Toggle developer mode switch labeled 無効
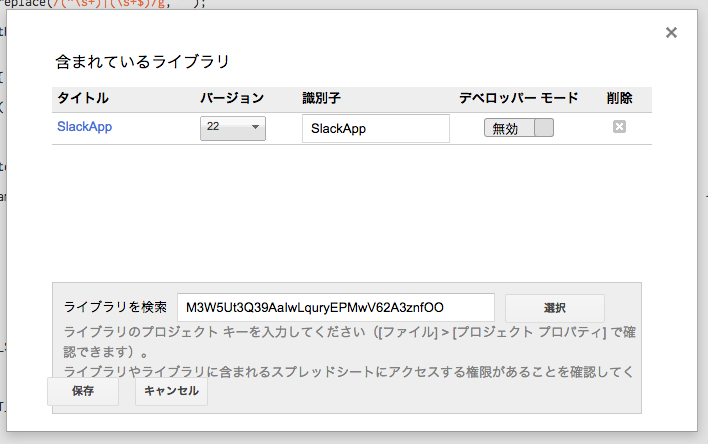 (x=519, y=128)
